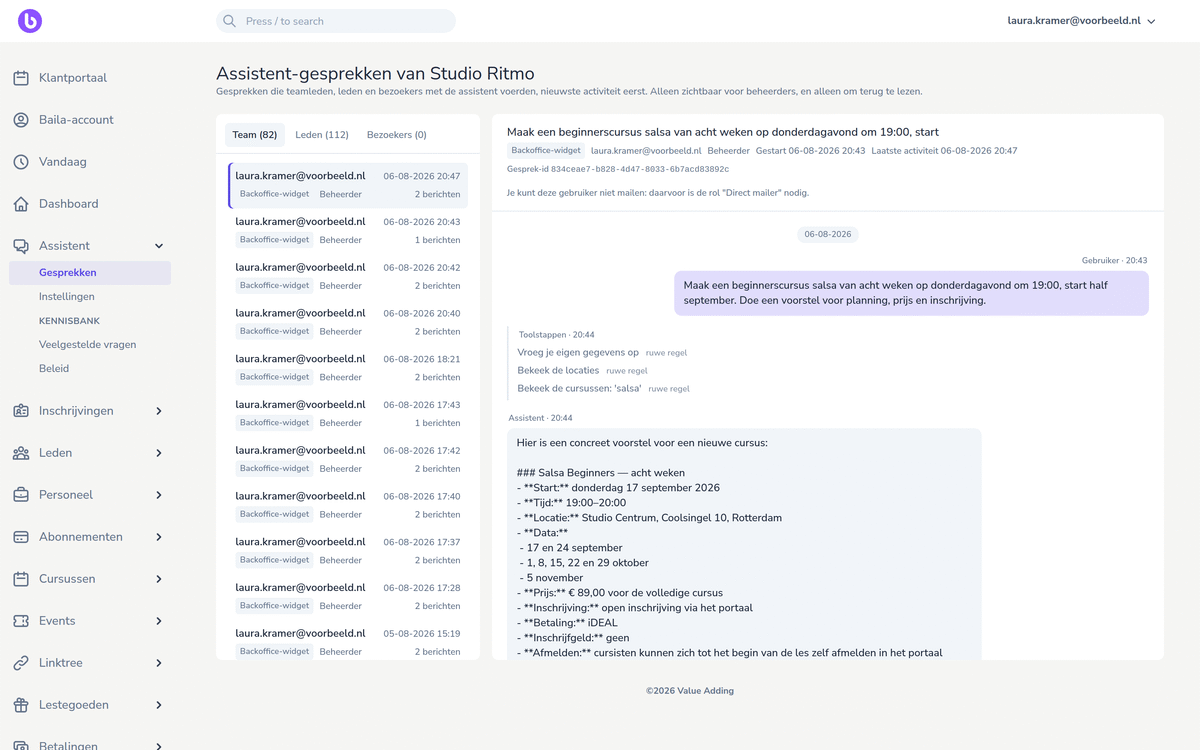
Task: Click the Betalingen icon in sidebar
Action: (21, 745)
